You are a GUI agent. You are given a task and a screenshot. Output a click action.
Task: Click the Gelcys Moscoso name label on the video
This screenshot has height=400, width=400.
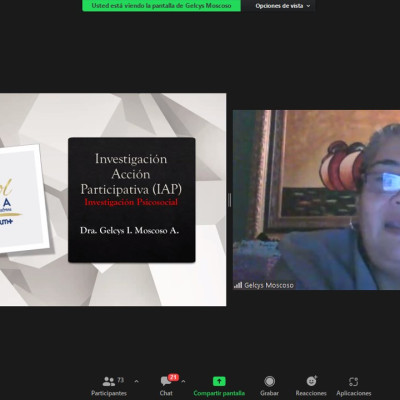click(x=269, y=285)
